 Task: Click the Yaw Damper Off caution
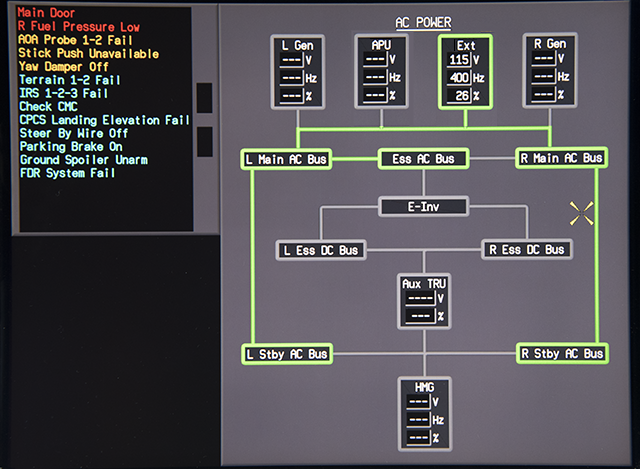click(64, 67)
